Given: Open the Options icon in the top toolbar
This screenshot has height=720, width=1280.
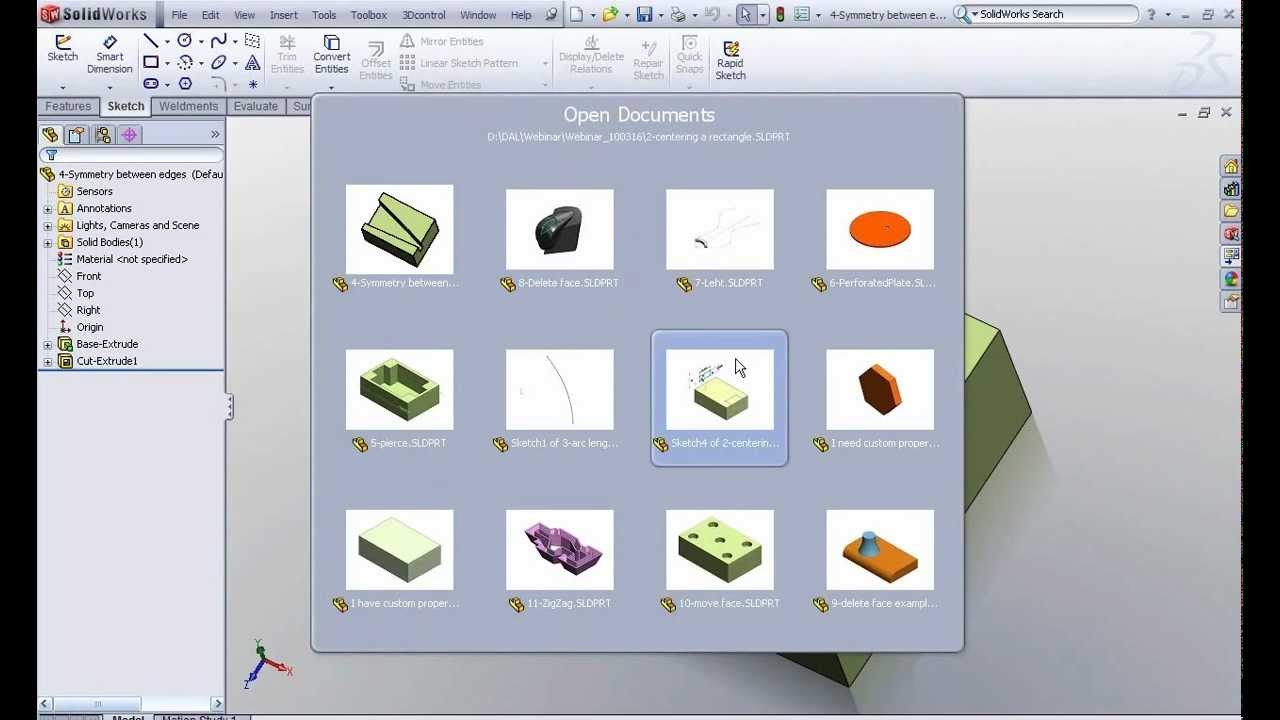Looking at the screenshot, I should (x=800, y=14).
